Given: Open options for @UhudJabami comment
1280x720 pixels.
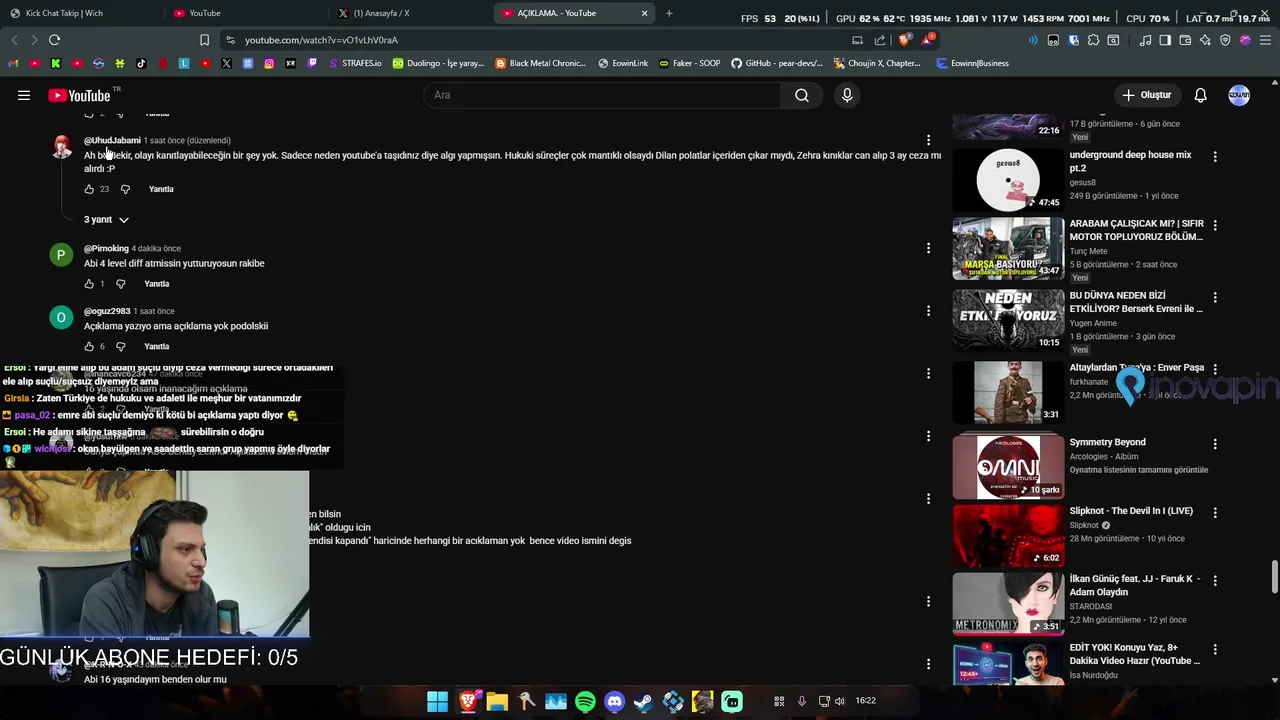Looking at the screenshot, I should [928, 140].
